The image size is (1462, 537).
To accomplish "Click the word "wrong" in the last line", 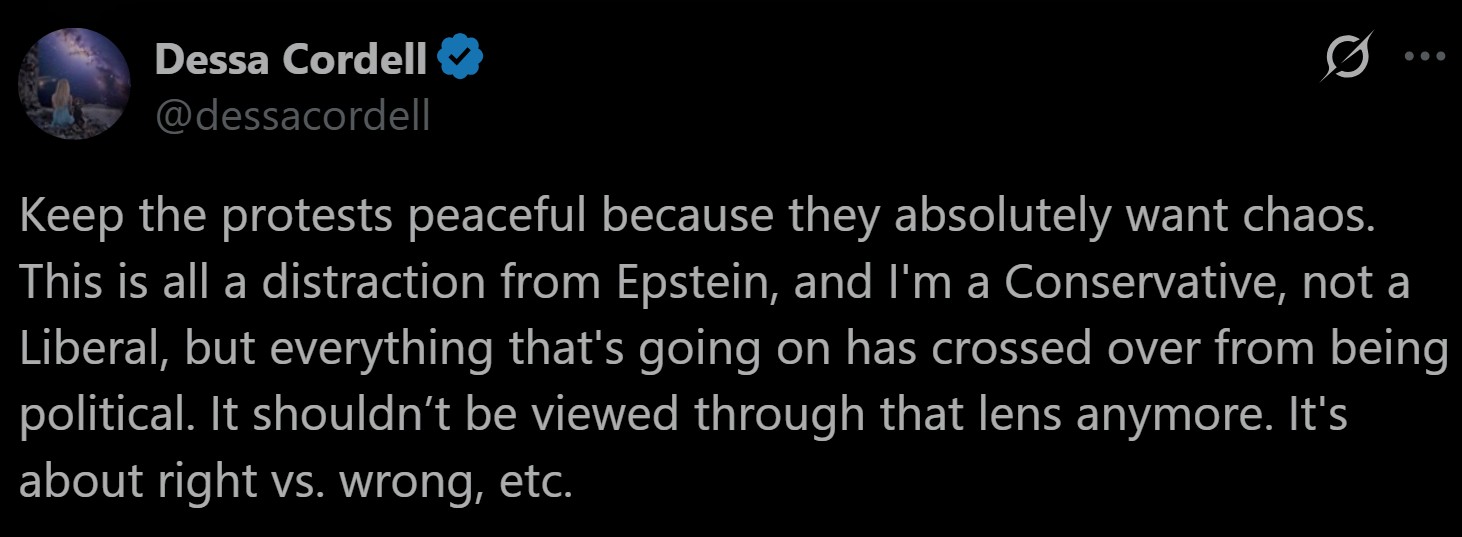I will coord(401,481).
